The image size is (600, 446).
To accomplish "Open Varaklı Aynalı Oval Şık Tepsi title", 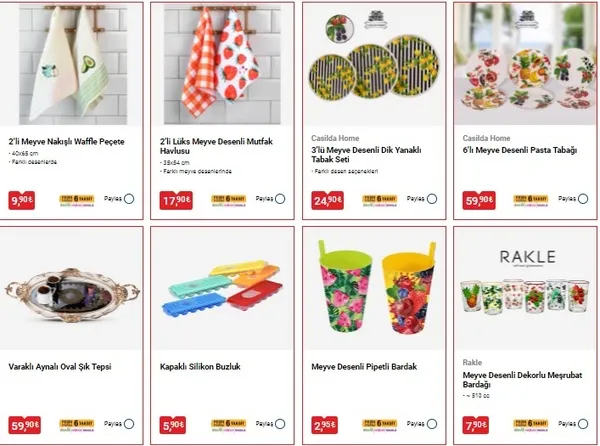I will click(x=60, y=366).
